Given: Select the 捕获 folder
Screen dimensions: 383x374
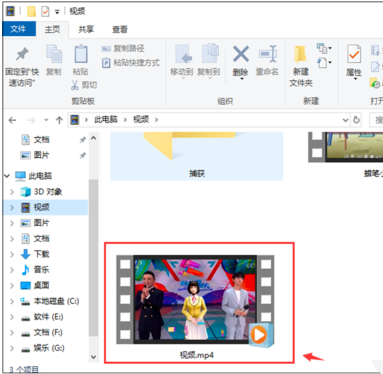Looking at the screenshot, I should point(197,156).
